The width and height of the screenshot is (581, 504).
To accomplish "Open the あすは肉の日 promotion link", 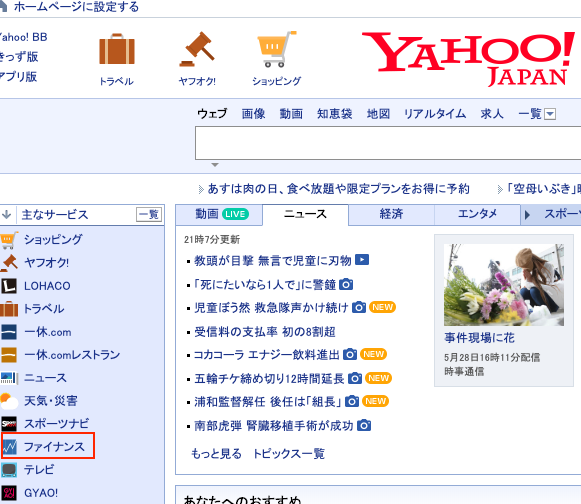I will [338, 189].
